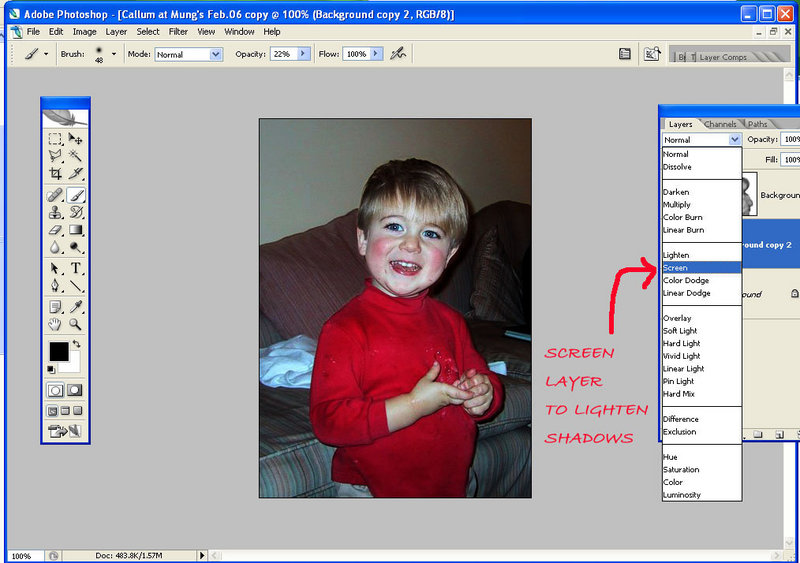The height and width of the screenshot is (563, 800).
Task: Select the Zoom tool
Action: [76, 324]
